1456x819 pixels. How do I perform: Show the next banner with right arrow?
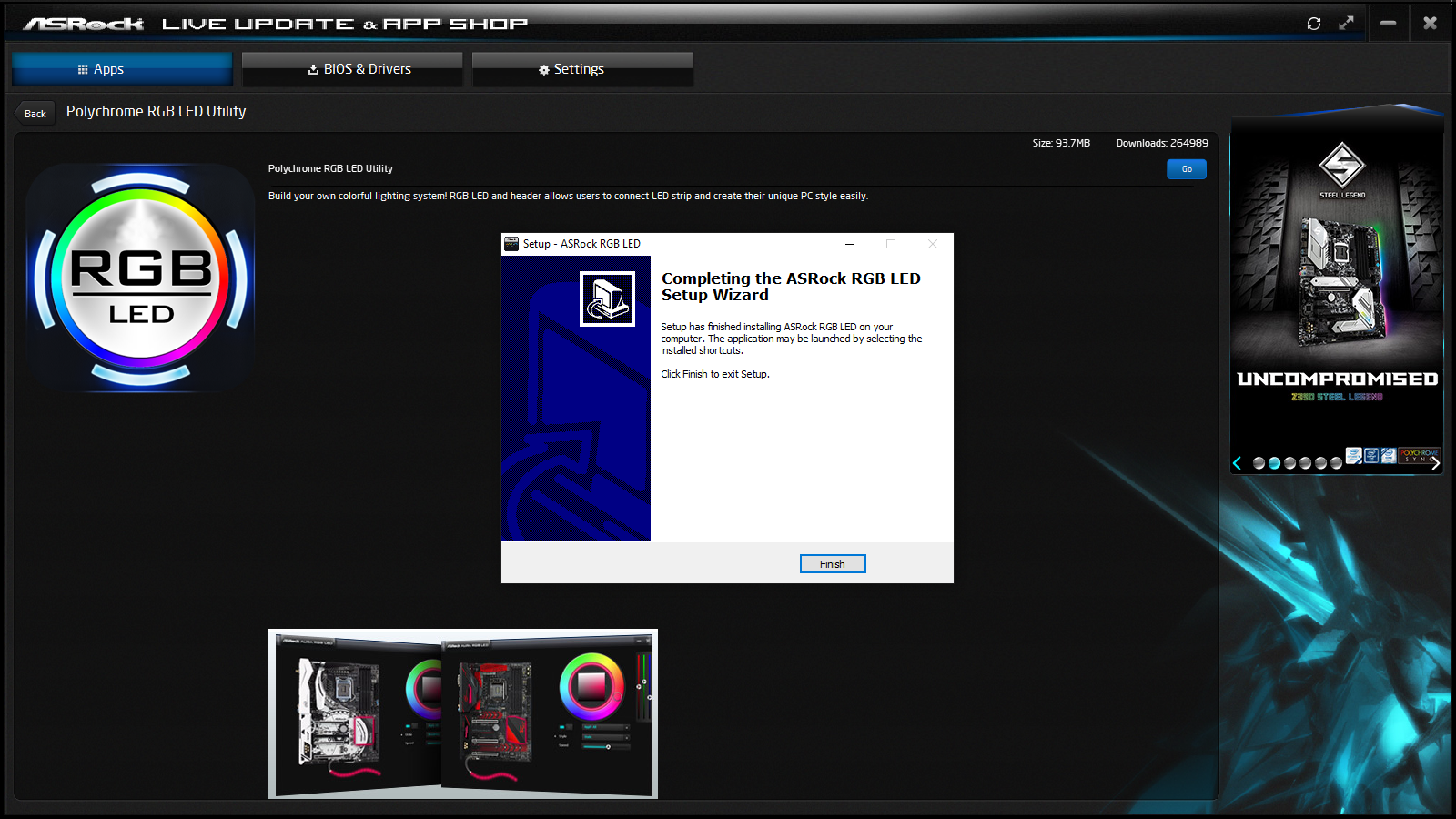pos(1435,463)
